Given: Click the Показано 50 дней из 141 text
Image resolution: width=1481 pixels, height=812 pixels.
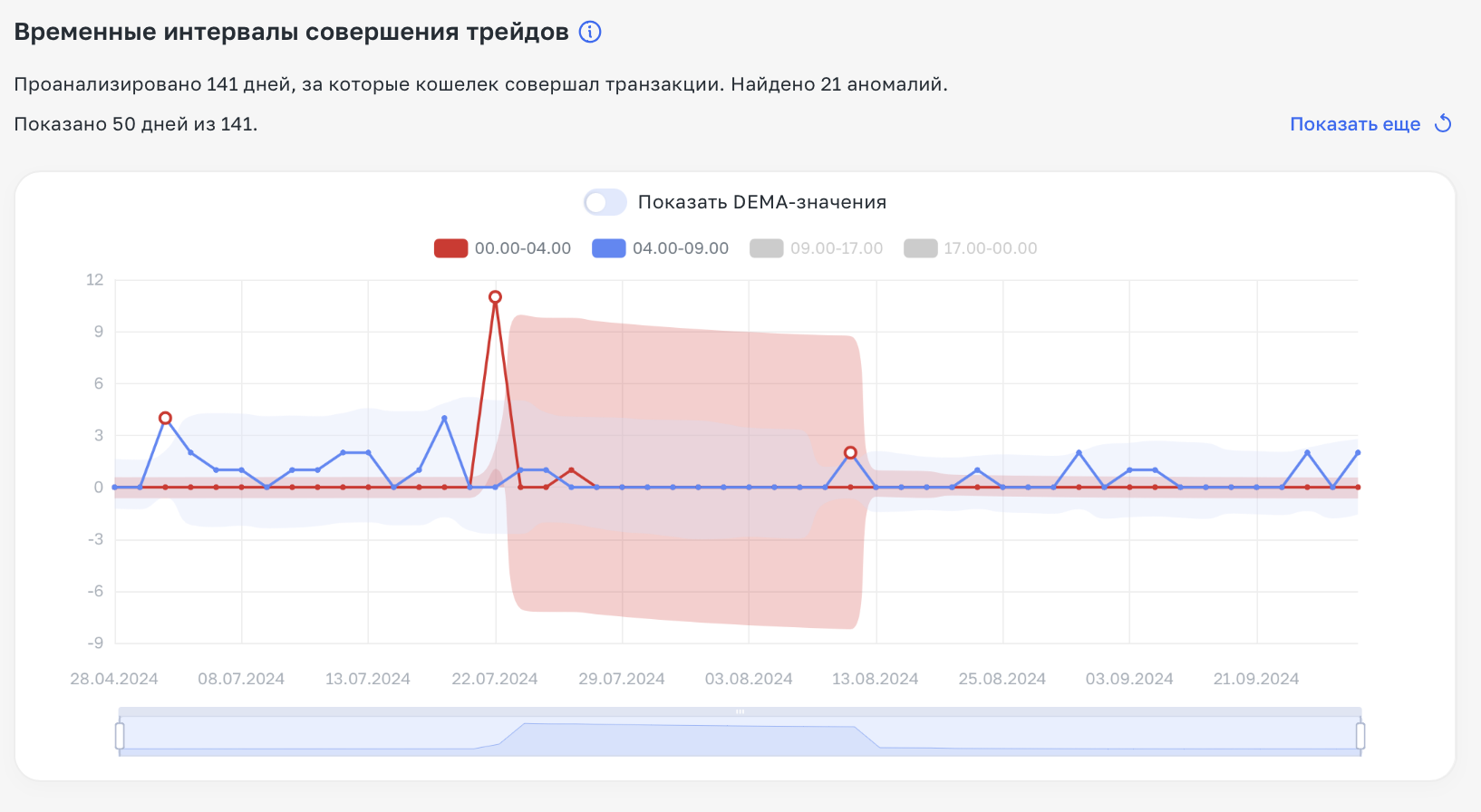Looking at the screenshot, I should 136,124.
